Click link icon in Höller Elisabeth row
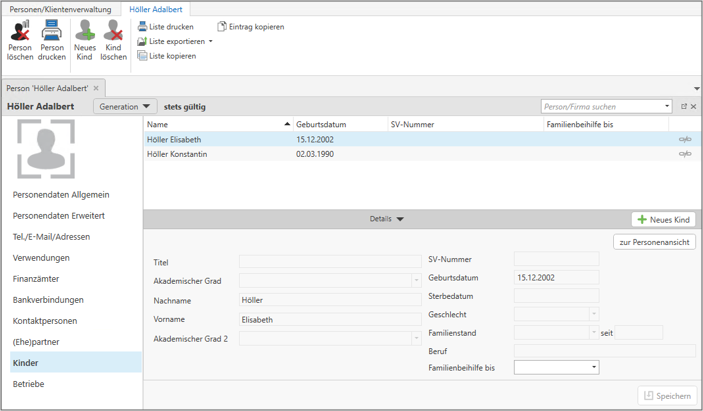 [x=685, y=140]
